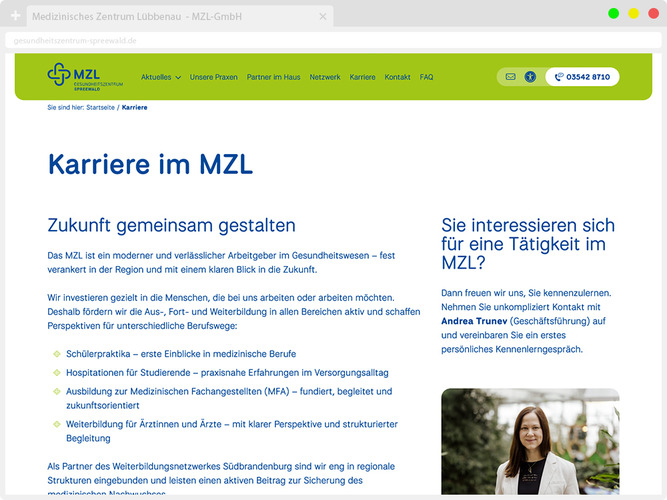667x500 pixels.
Task: Click the Andrea Trunev name link
Action: (x=474, y=321)
